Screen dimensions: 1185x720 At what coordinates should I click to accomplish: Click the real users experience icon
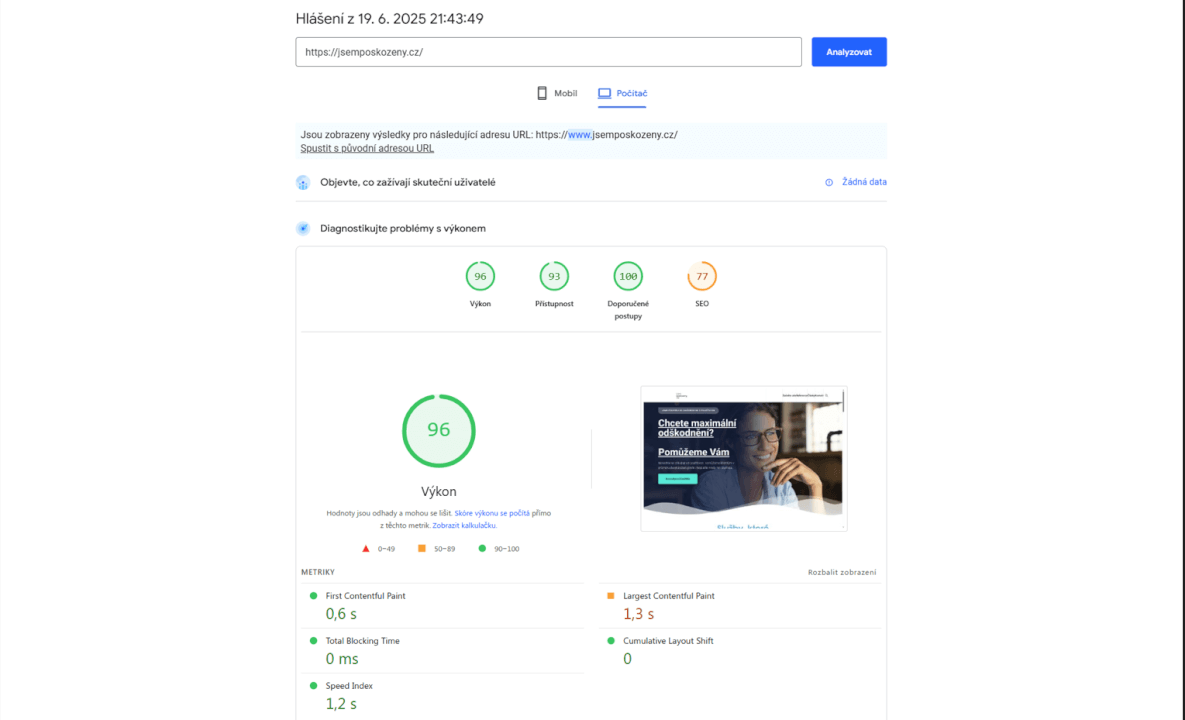[303, 182]
